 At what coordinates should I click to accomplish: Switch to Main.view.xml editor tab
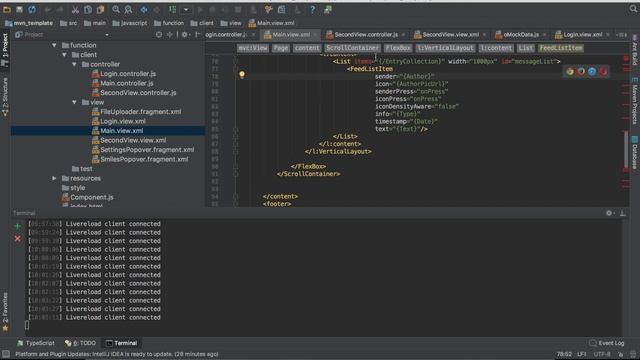click(289, 35)
